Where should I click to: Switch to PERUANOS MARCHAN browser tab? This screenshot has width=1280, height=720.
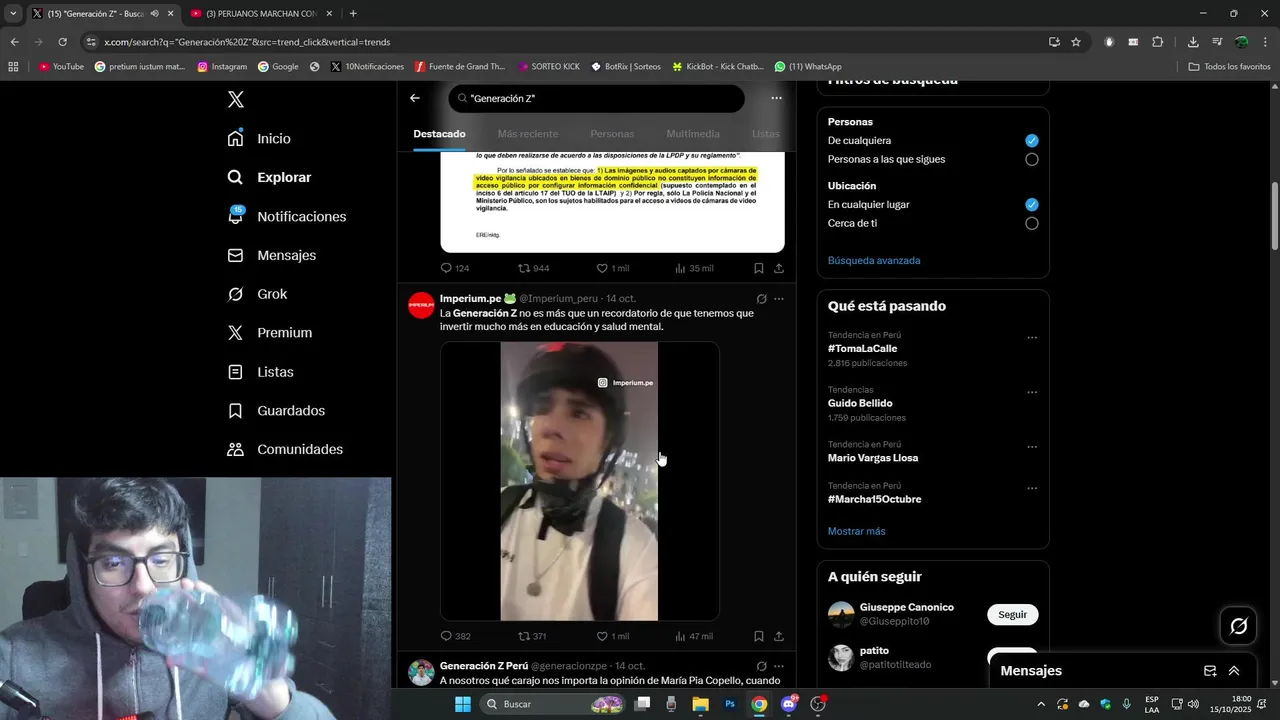261,13
